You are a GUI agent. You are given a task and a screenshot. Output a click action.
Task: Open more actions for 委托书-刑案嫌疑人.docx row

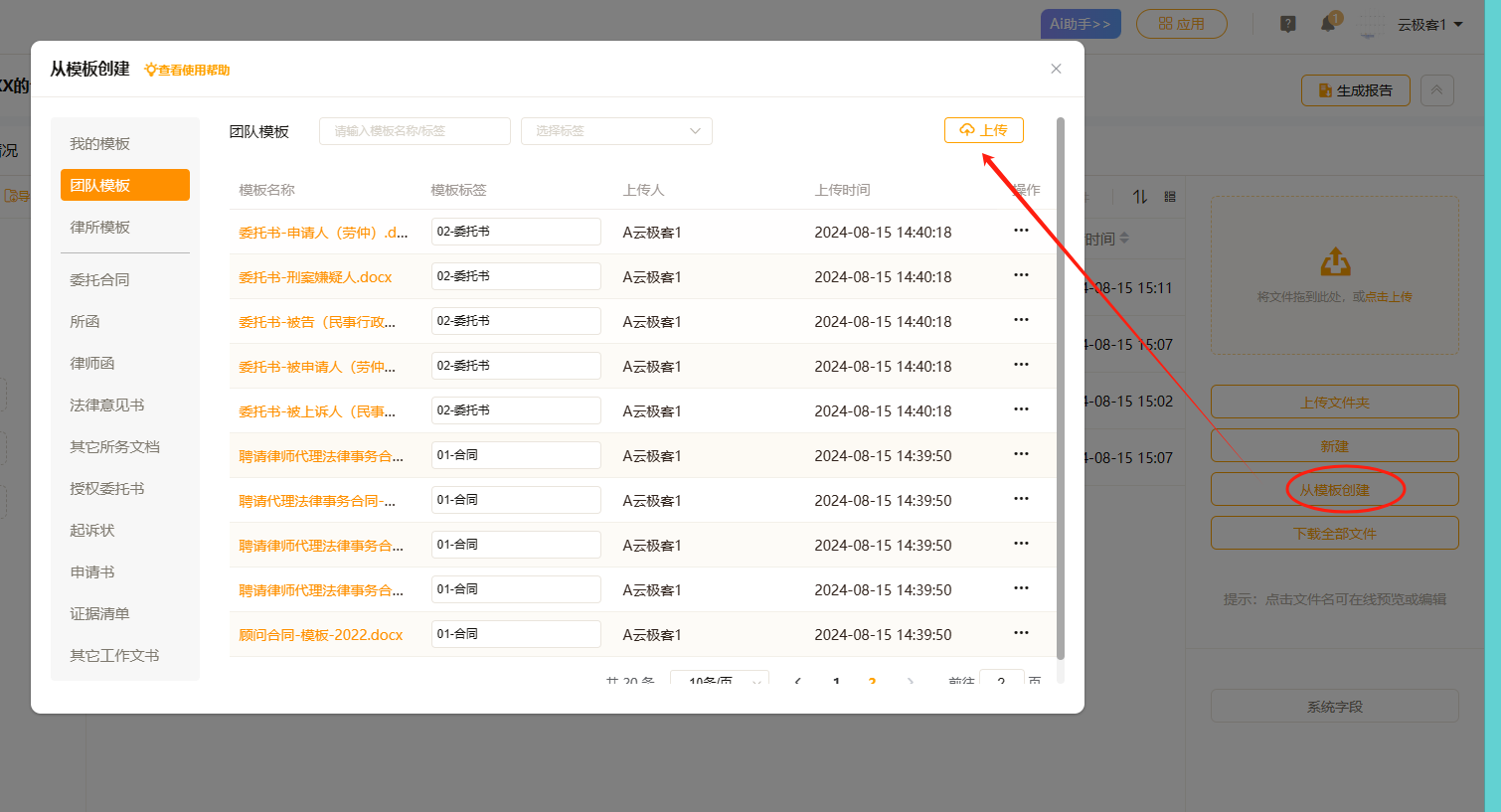coord(1021,275)
